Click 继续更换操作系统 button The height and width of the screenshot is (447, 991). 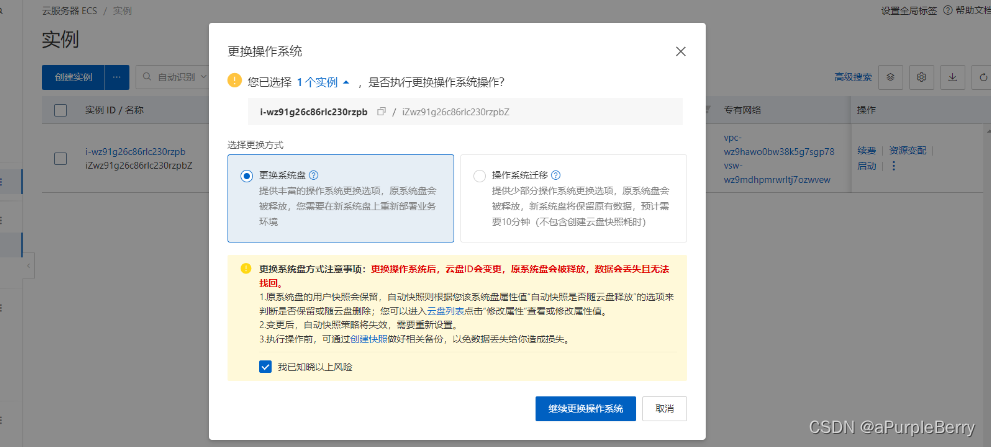pyautogui.click(x=585, y=408)
